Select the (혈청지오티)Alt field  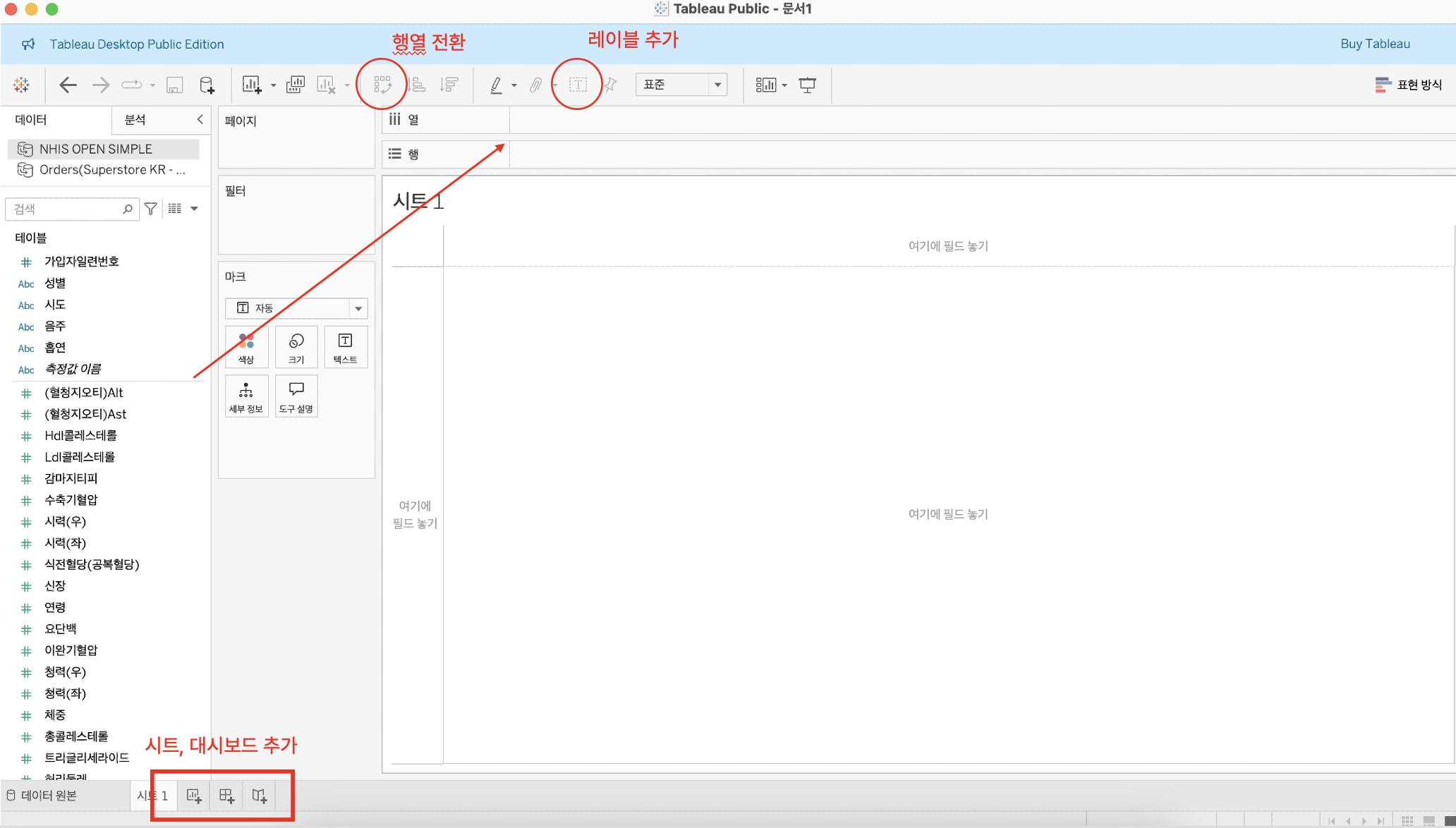(x=84, y=393)
